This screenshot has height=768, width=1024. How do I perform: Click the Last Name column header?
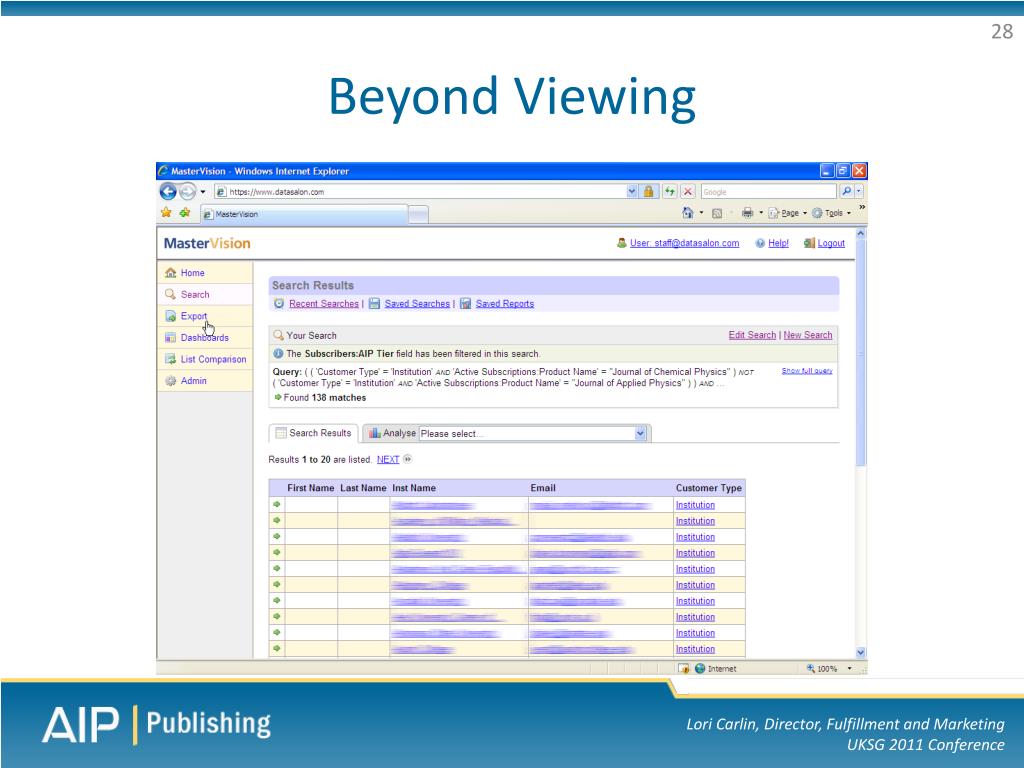click(363, 488)
